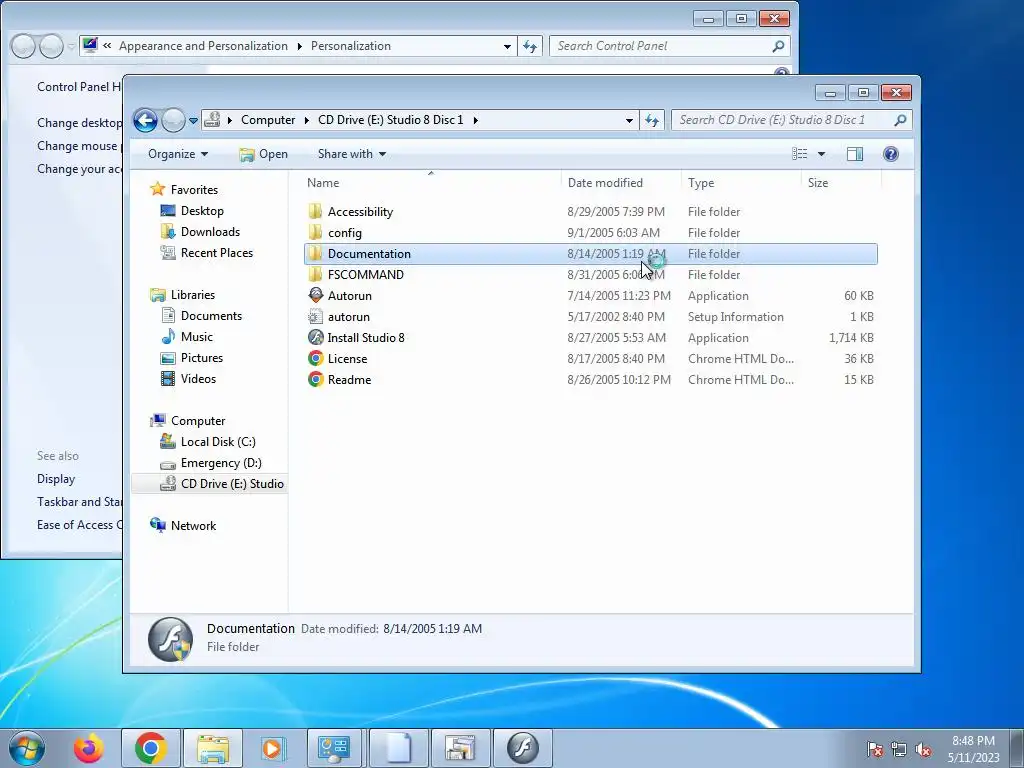Select the License Chrome HTML icon
Viewport: 1024px width, 768px height.
coord(315,359)
